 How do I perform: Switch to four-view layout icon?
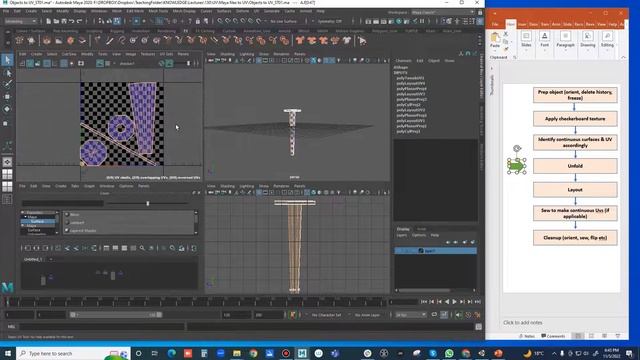click(7, 174)
